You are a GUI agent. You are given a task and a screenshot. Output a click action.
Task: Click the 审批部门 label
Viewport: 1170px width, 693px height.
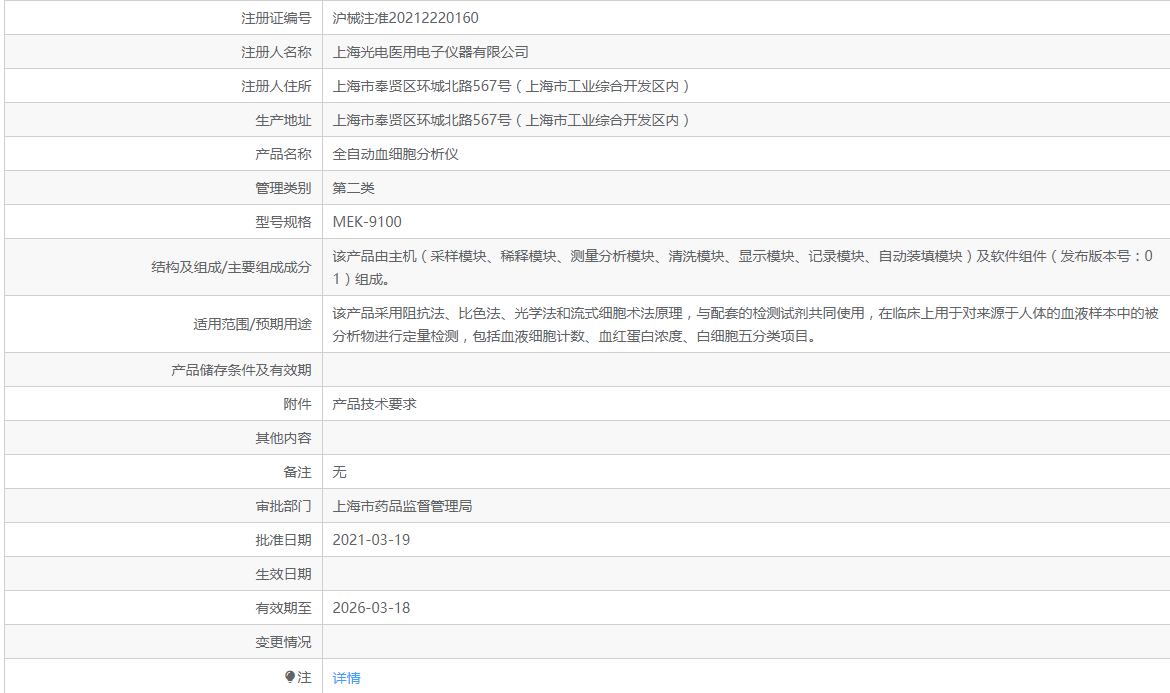283,506
